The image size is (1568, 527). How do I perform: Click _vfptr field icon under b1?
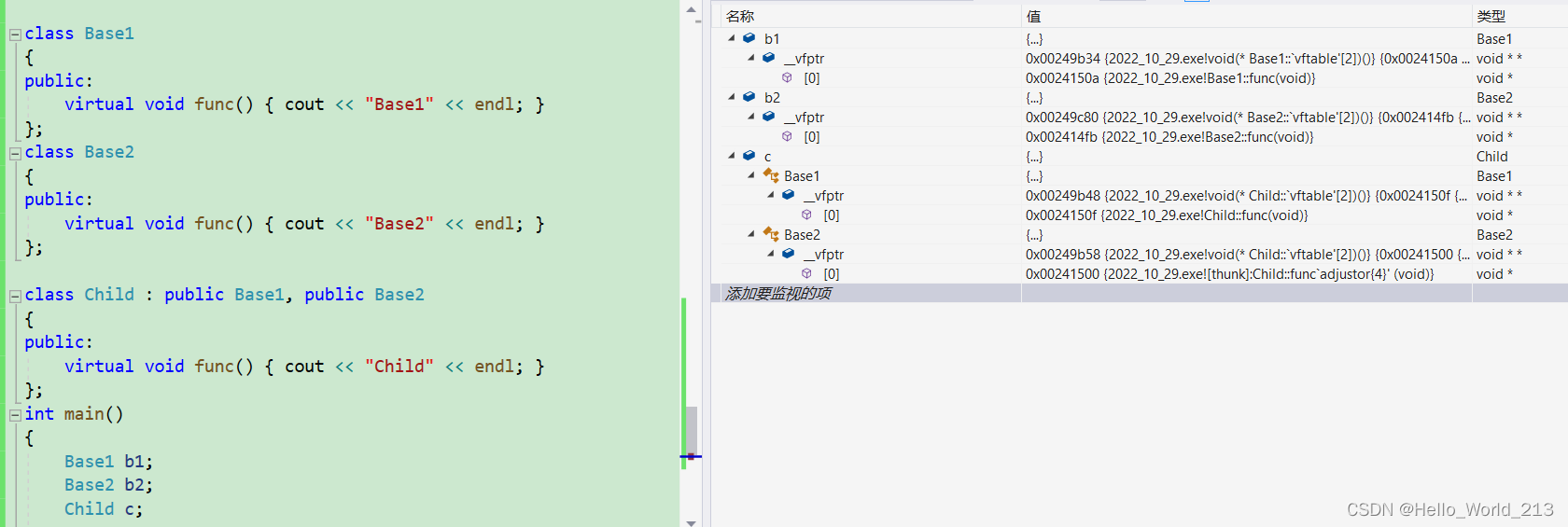pyautogui.click(x=769, y=58)
